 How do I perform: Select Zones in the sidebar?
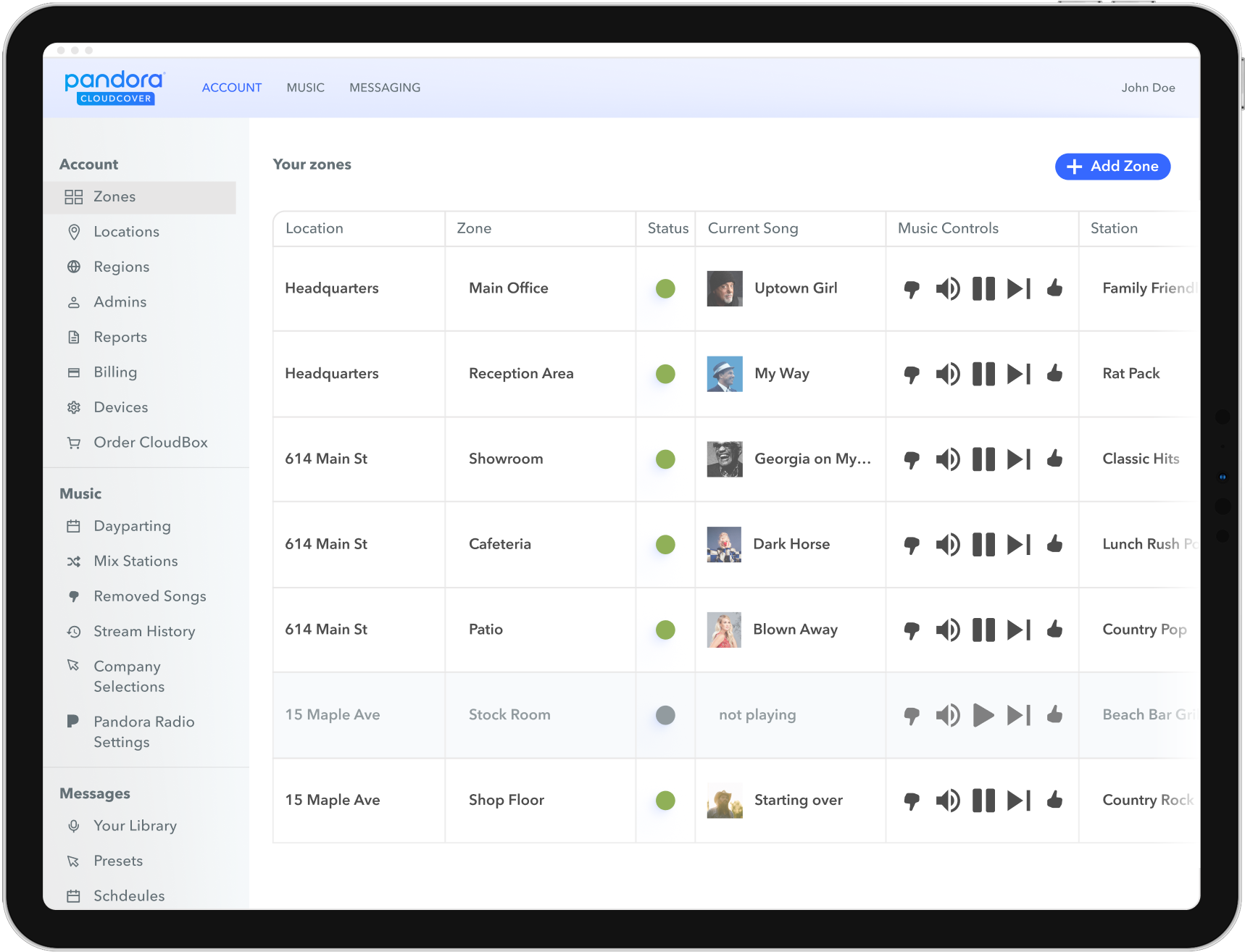pyautogui.click(x=140, y=197)
